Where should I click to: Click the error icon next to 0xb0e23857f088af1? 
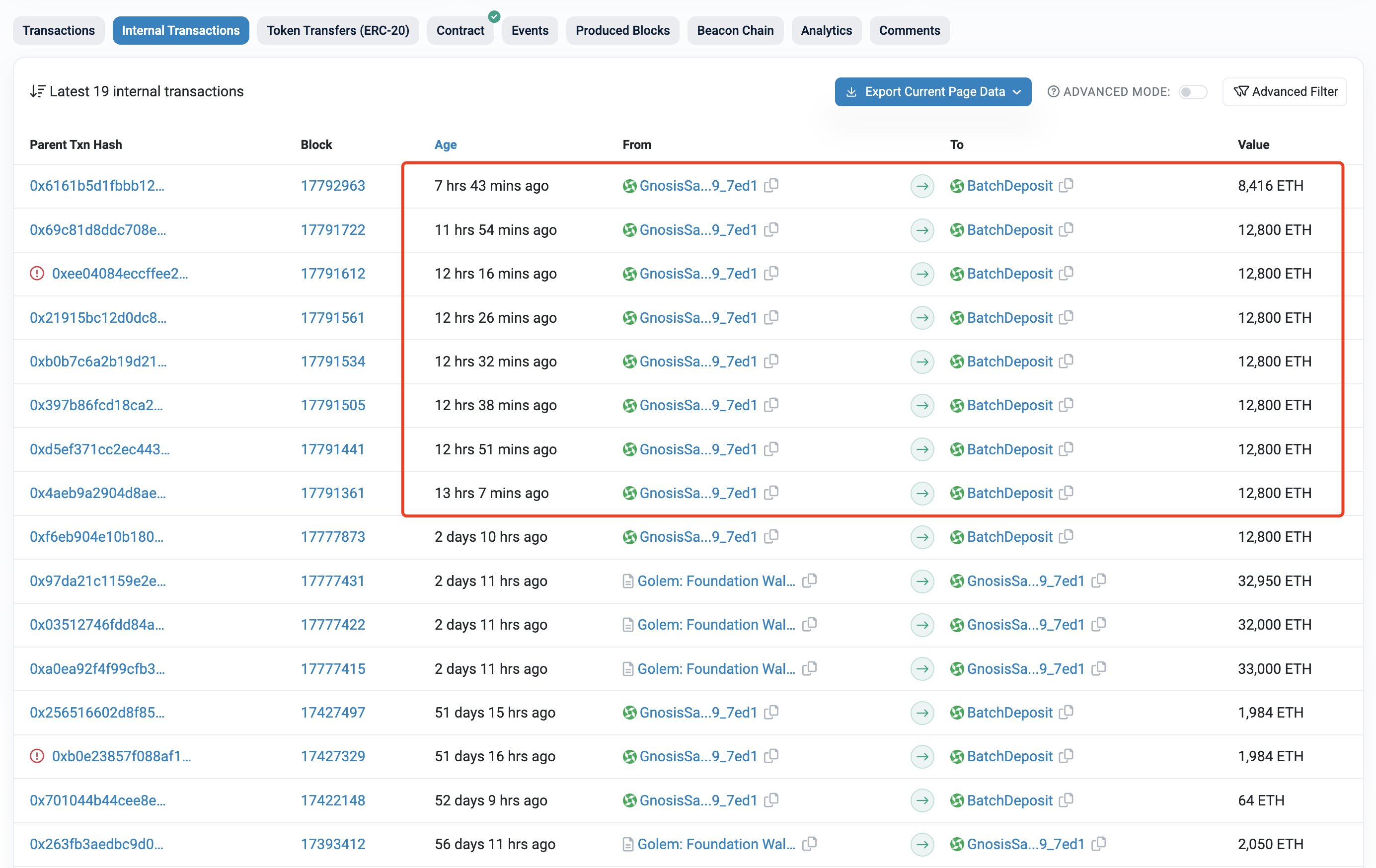click(x=37, y=756)
